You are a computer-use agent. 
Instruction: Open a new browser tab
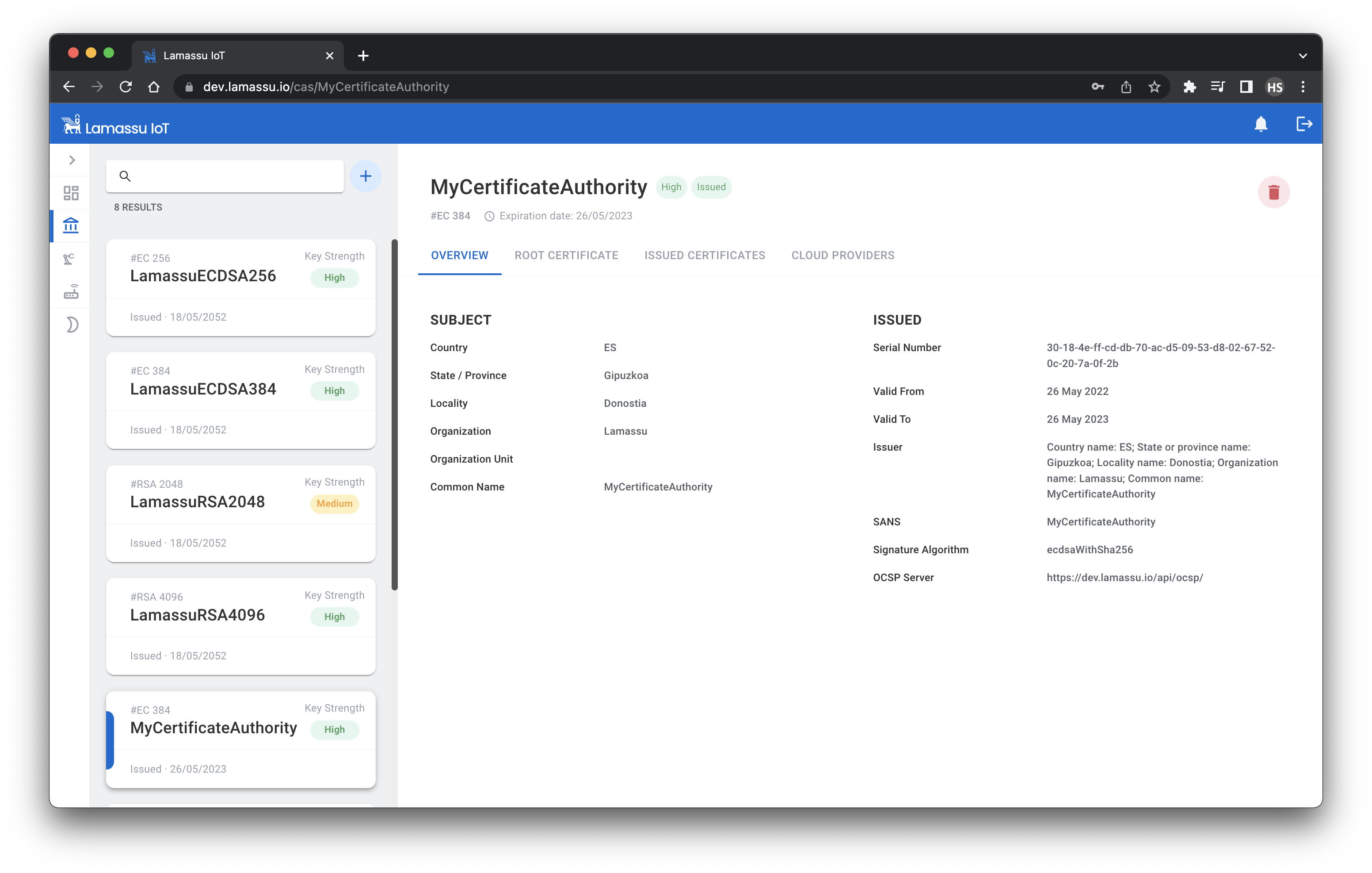point(363,55)
